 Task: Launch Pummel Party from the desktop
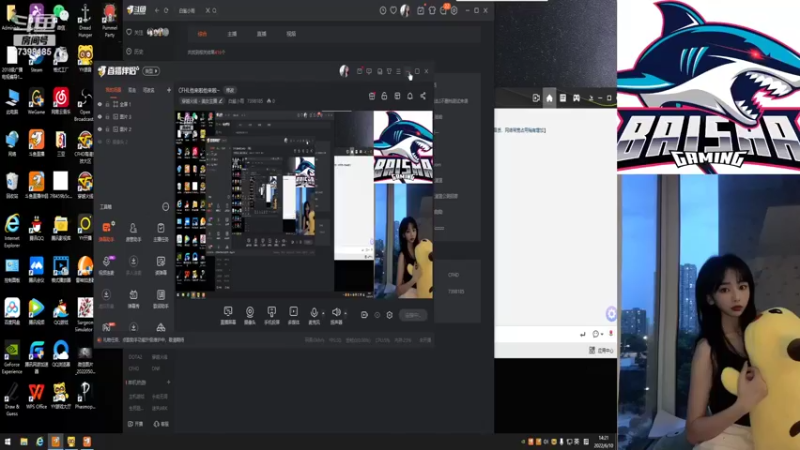[109, 20]
